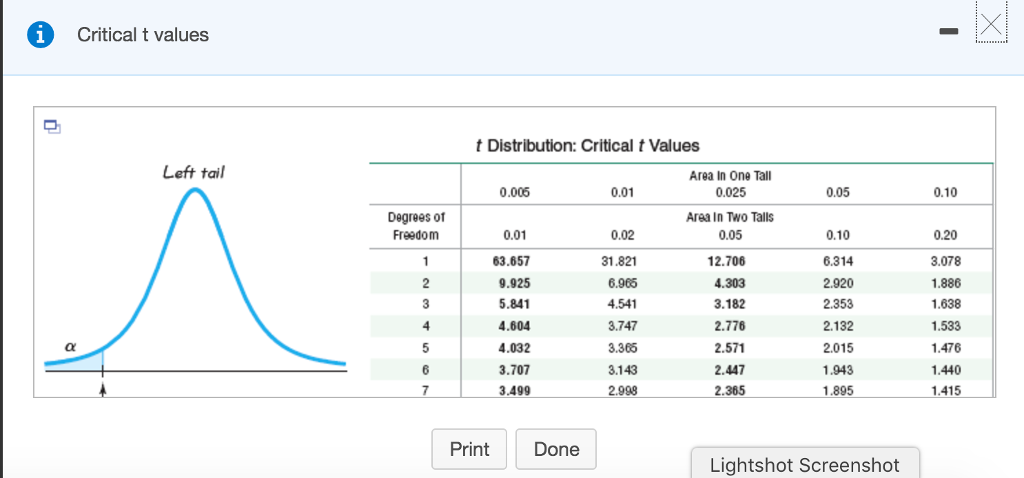The width and height of the screenshot is (1024, 478).
Task: Close the Critical t values dialog
Action: click(x=991, y=26)
